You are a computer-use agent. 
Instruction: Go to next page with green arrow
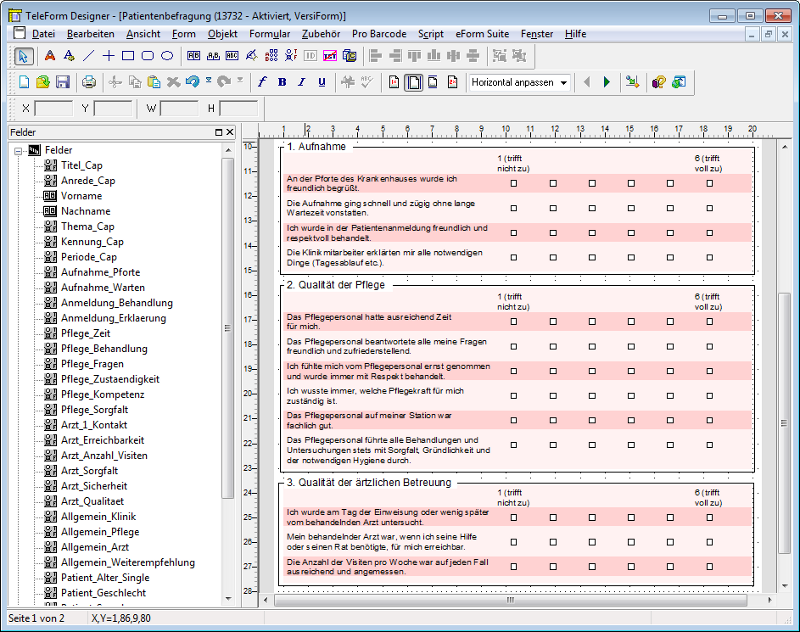(x=607, y=82)
